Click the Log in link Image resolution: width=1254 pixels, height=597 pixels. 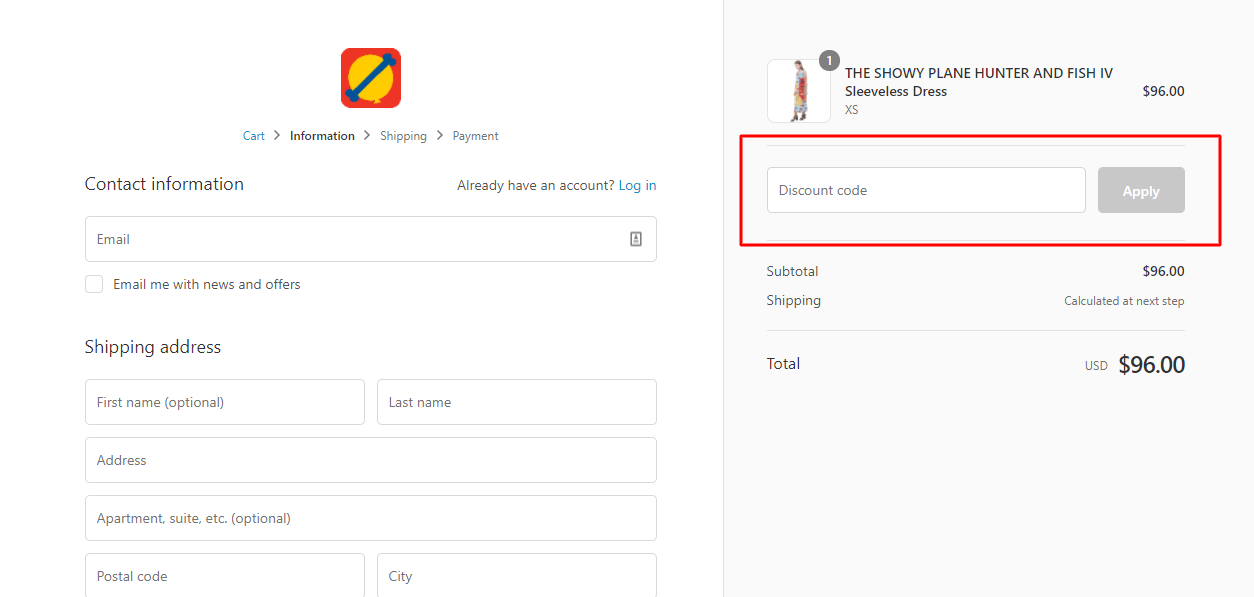tap(637, 185)
